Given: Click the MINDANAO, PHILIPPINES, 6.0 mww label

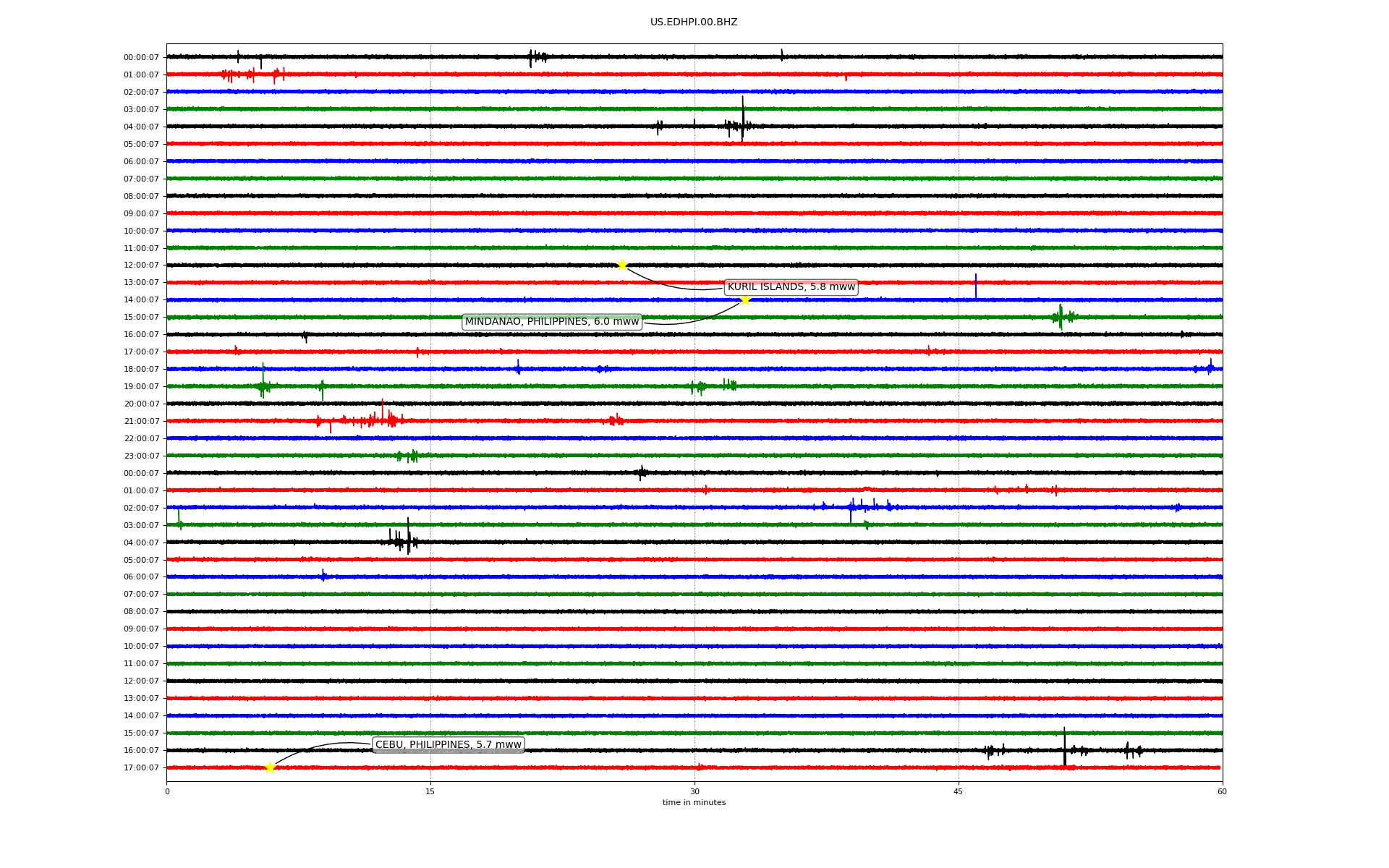Looking at the screenshot, I should 551,322.
